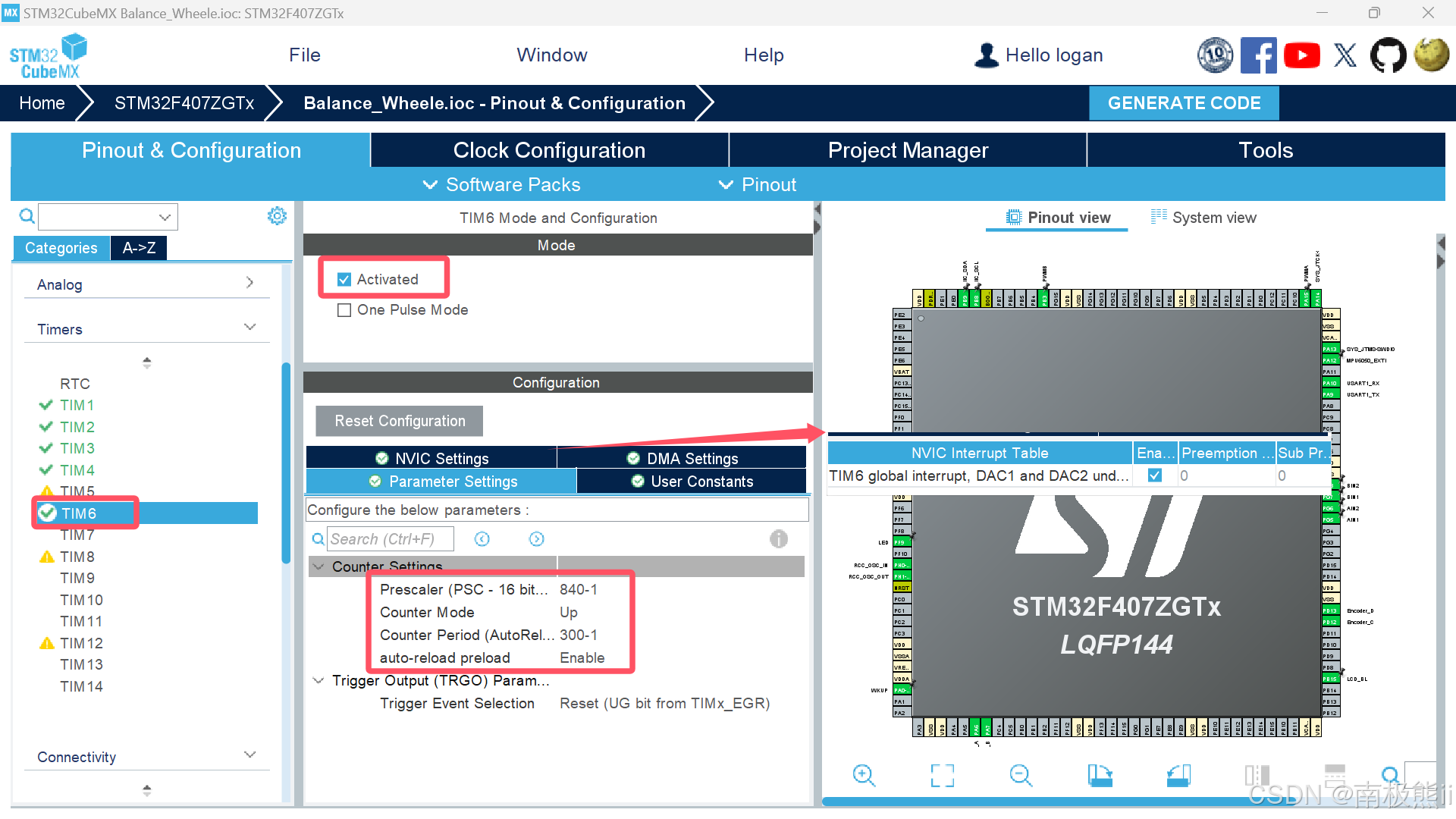Expand the Connectivity category
Viewport: 1456px width, 819px height.
pyautogui.click(x=249, y=755)
